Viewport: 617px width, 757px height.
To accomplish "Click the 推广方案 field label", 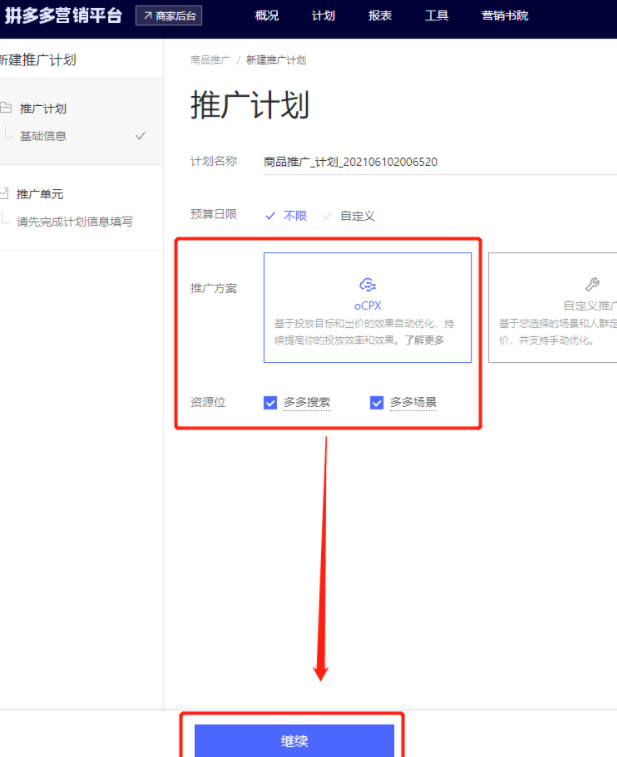I will 213,288.
